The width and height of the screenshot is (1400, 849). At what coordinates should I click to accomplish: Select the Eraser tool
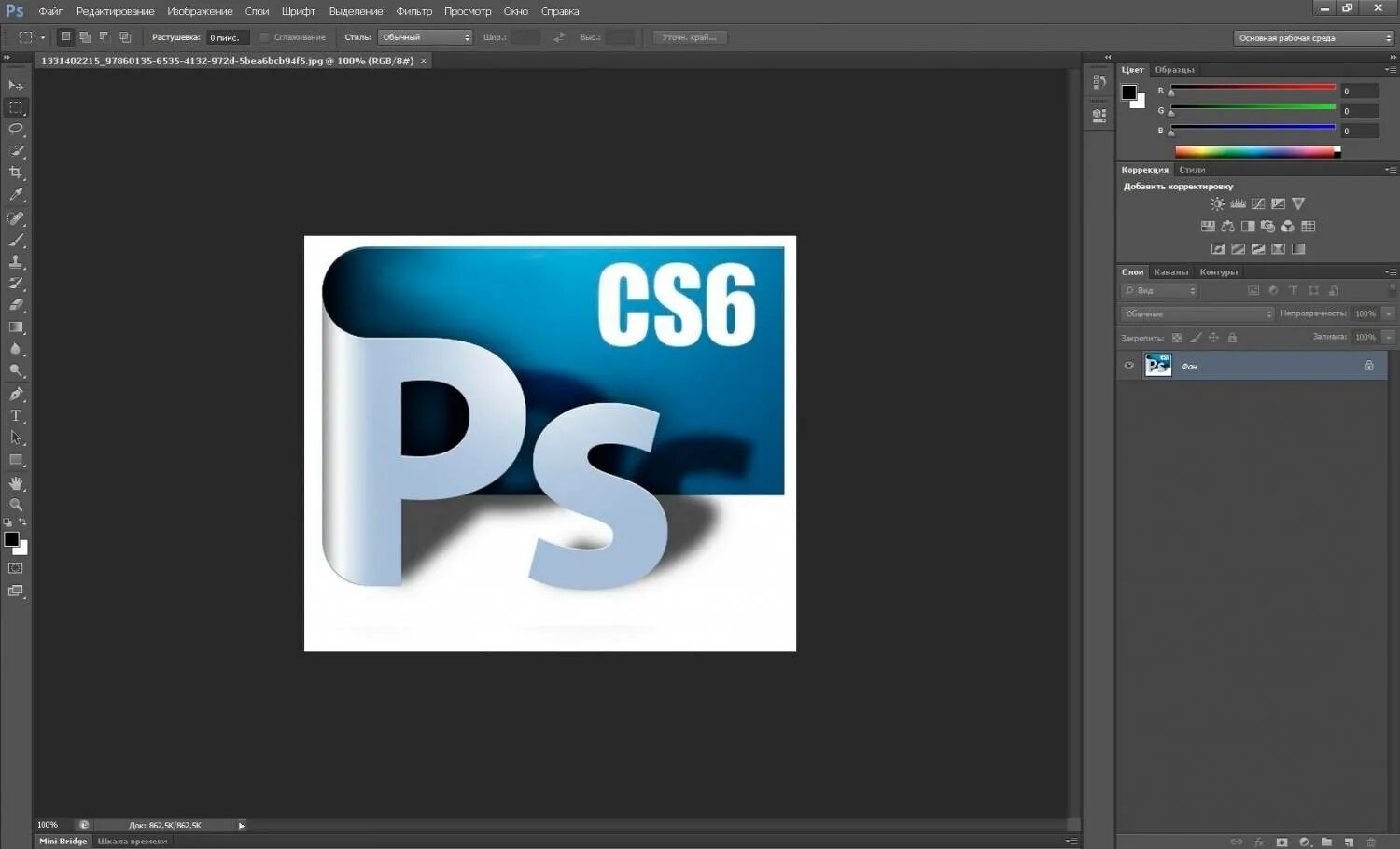click(16, 305)
